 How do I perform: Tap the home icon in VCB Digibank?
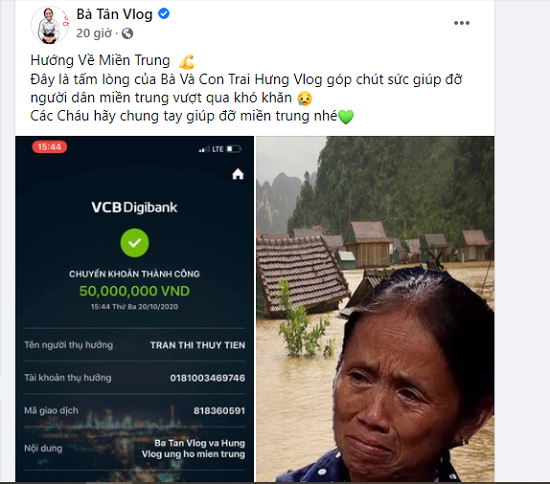[x=238, y=174]
